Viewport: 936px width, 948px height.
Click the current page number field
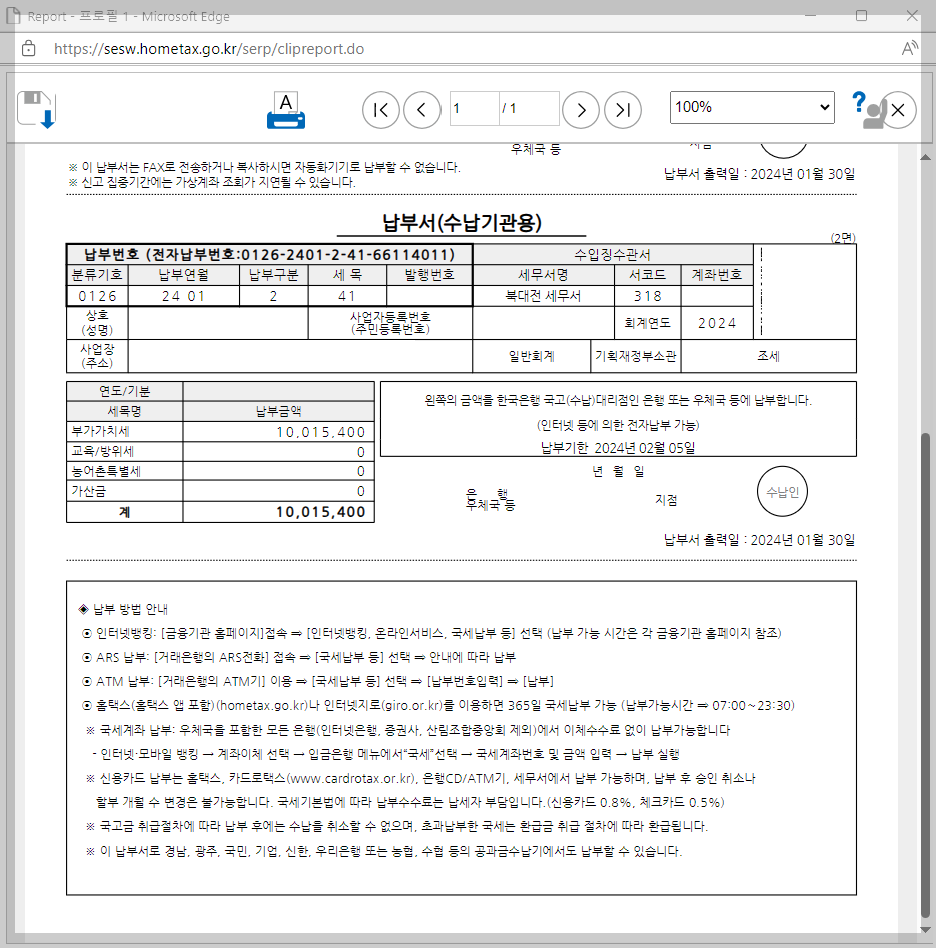pos(475,109)
